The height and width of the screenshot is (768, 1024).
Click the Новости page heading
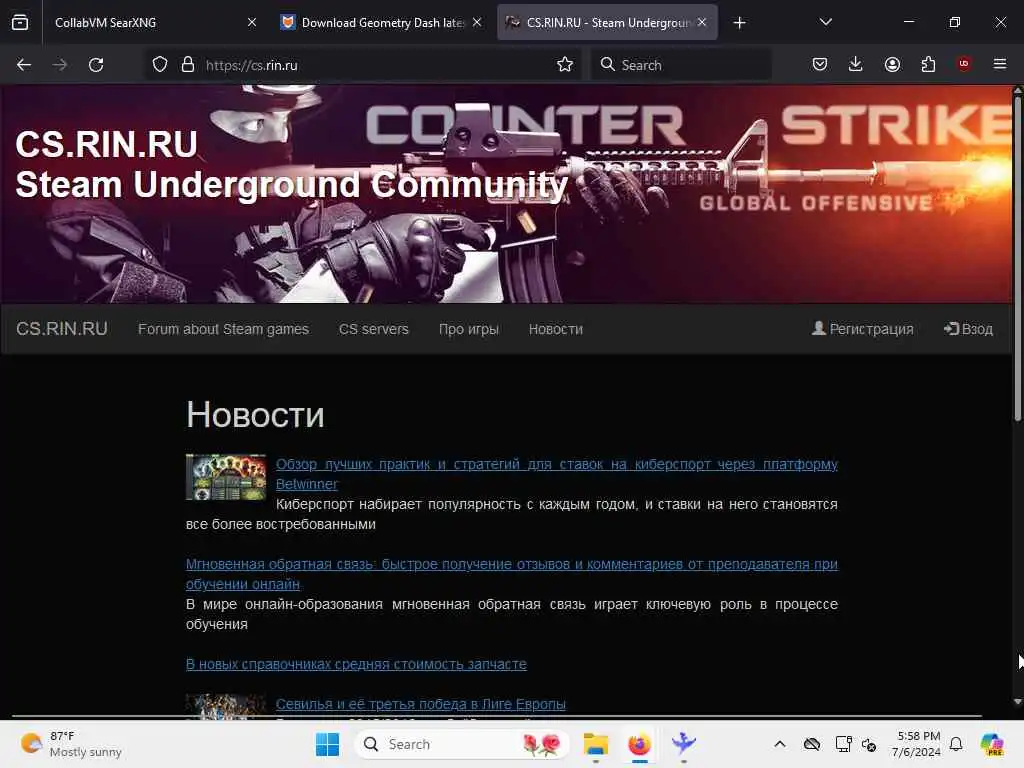(255, 415)
